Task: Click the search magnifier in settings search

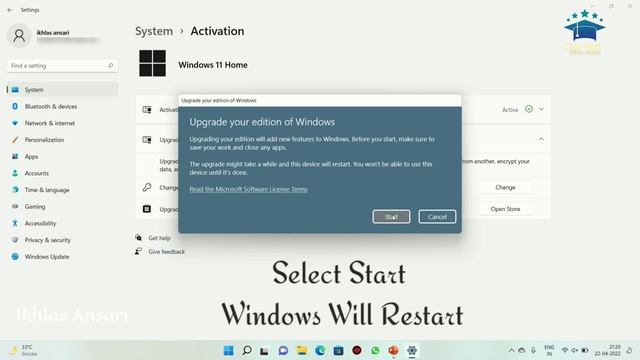Action: coord(110,66)
